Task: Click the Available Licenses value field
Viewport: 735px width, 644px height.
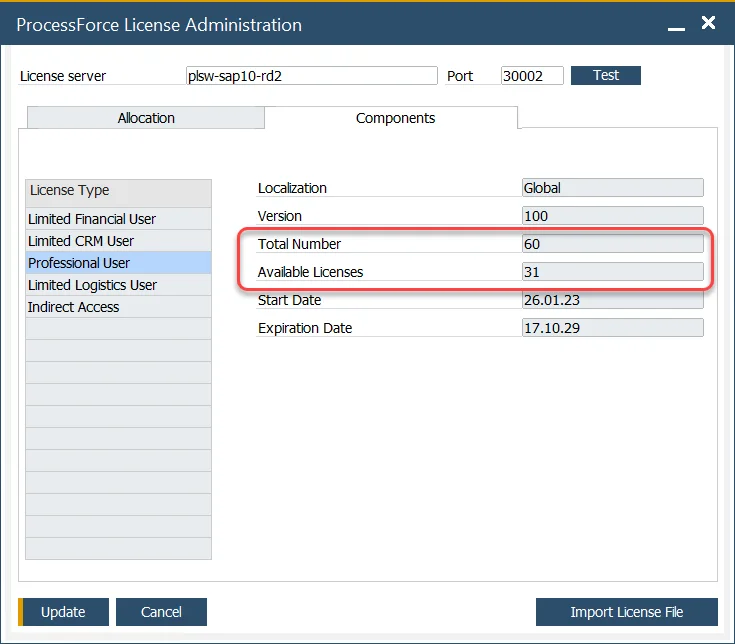Action: (612, 272)
